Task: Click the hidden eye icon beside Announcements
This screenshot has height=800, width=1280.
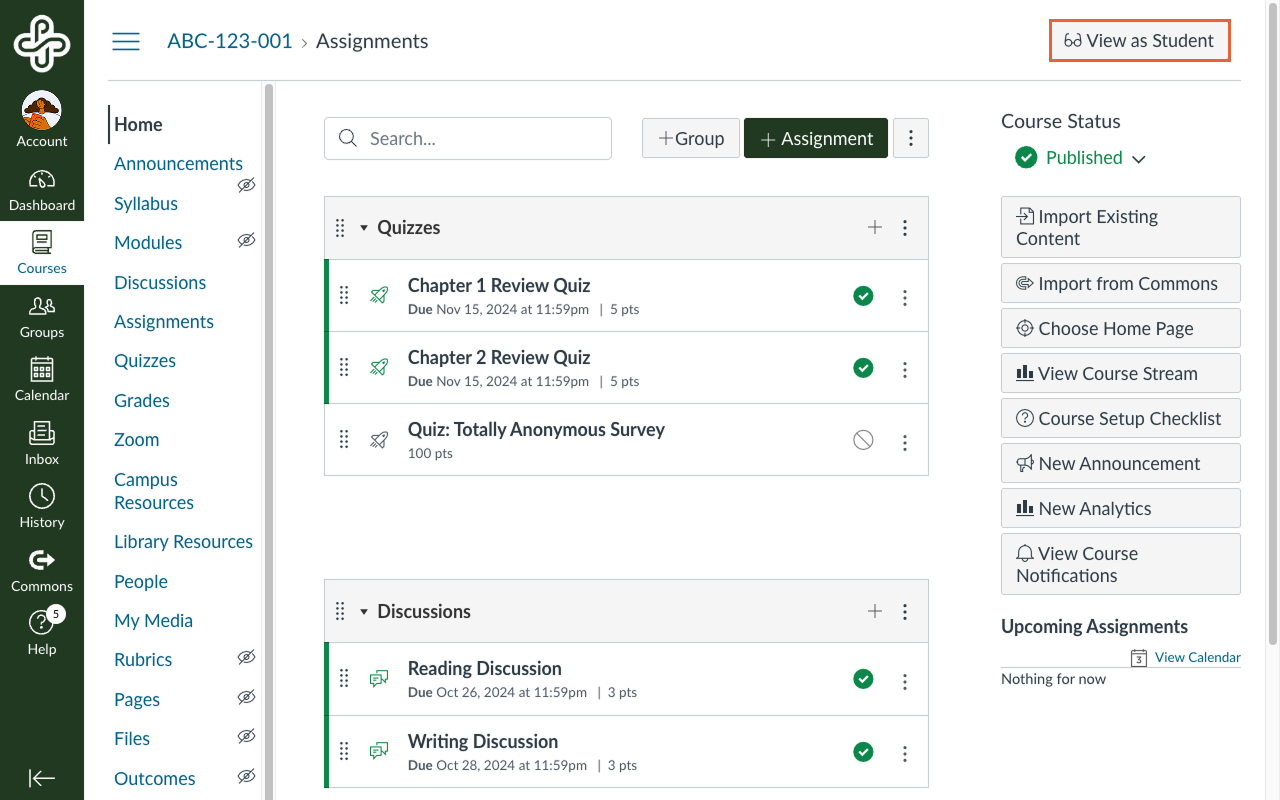Action: 246,185
